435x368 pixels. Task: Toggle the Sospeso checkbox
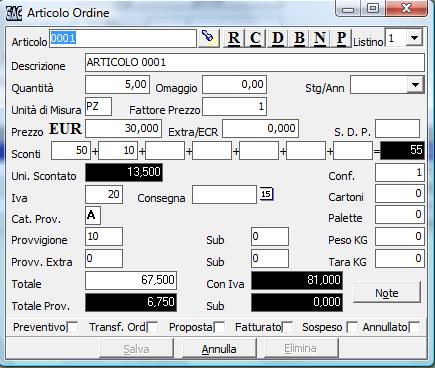click(352, 327)
